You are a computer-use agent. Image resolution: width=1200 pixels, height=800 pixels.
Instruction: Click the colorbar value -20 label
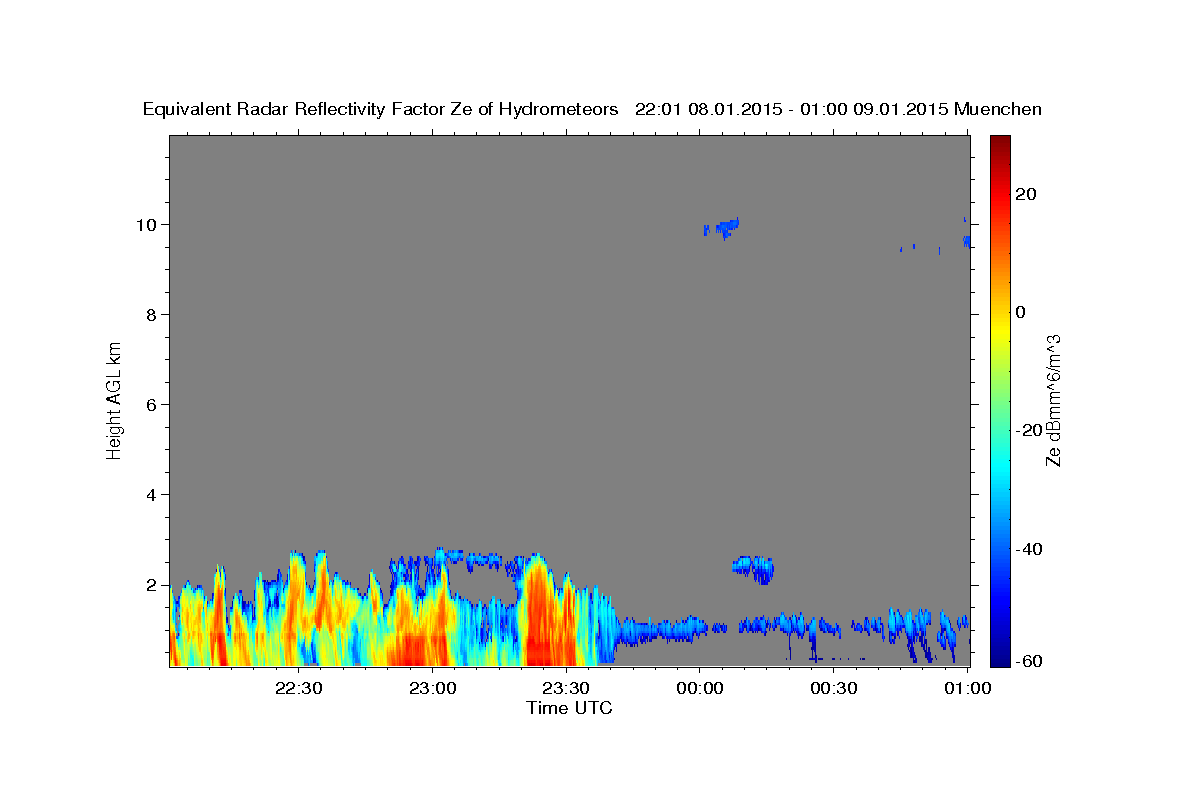click(1029, 430)
